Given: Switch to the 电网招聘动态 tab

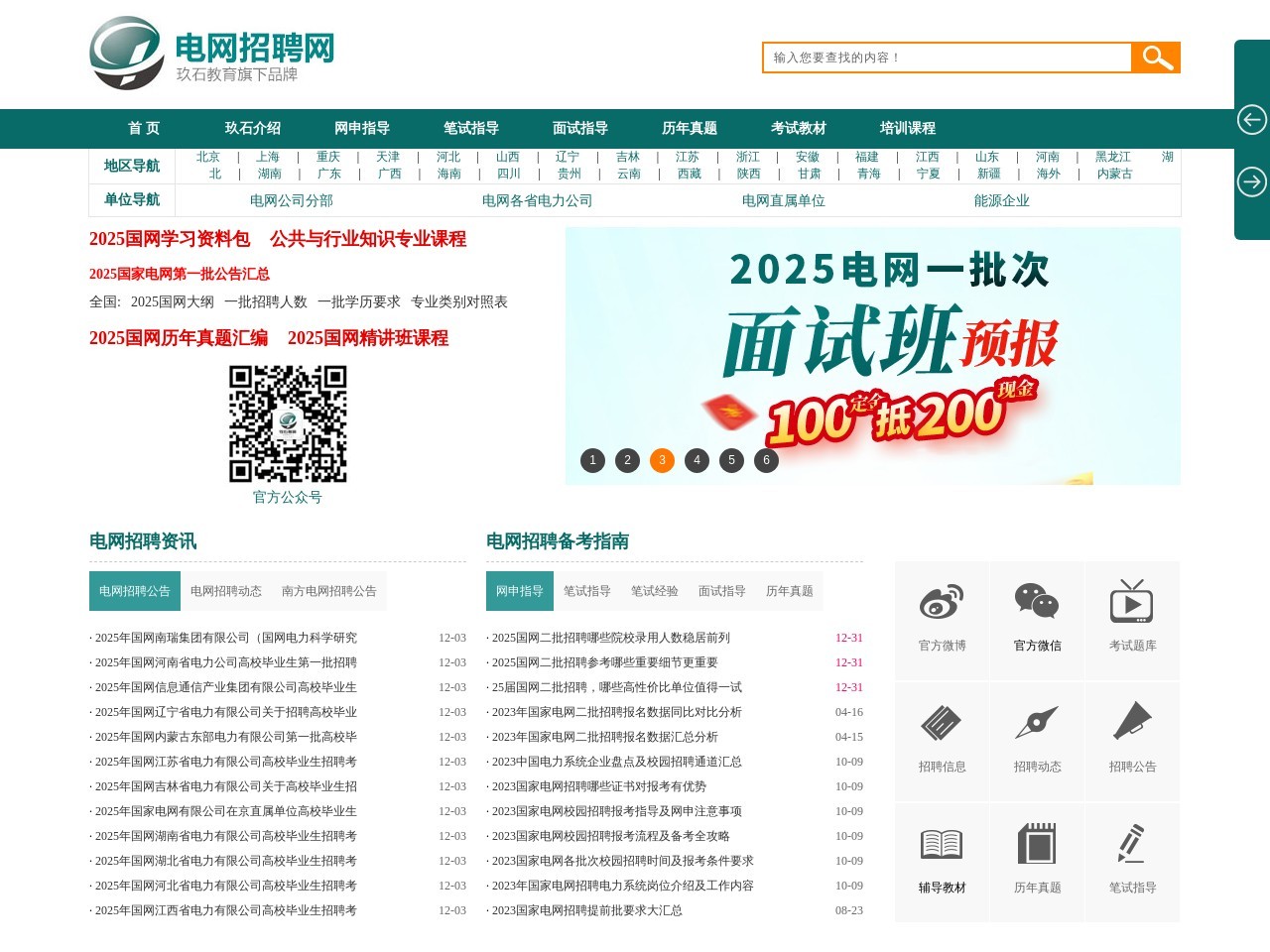Looking at the screenshot, I should tap(226, 590).
